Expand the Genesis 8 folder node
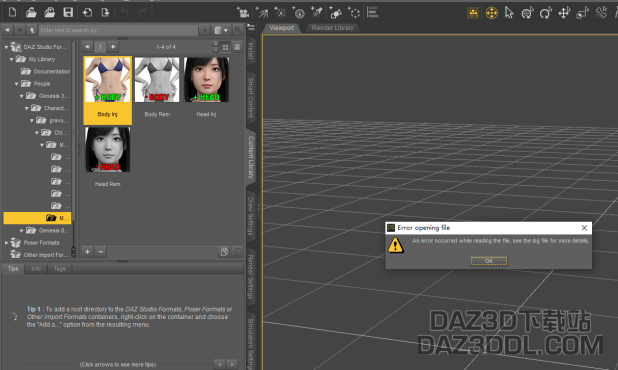This screenshot has width=618, height=370. (22, 230)
